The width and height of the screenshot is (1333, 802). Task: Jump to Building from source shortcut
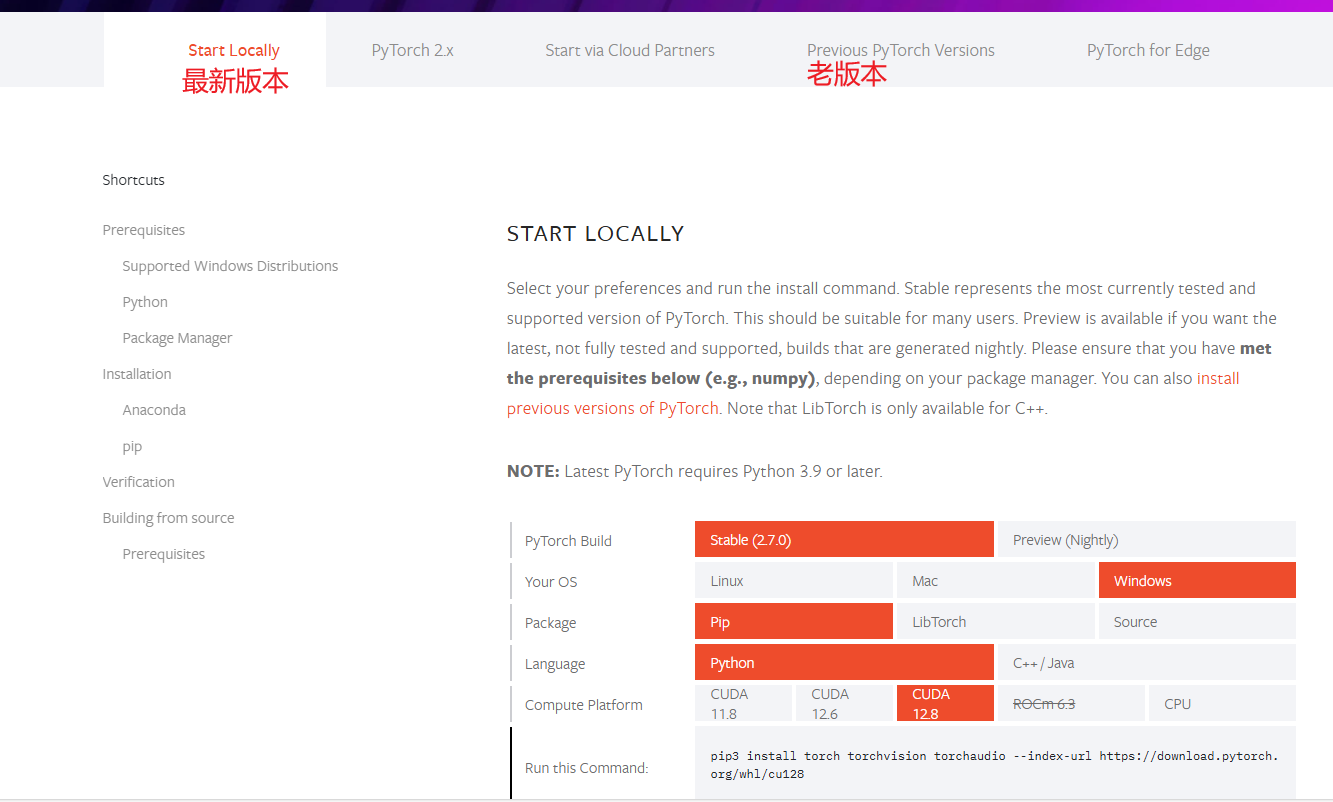tap(168, 518)
